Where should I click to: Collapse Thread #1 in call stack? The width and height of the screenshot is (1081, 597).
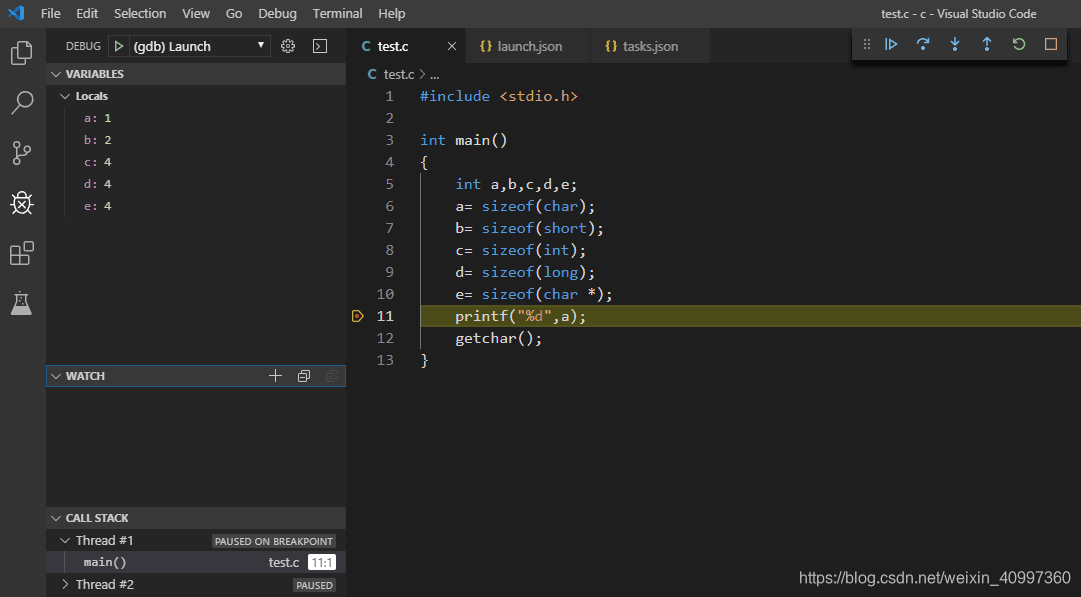(x=65, y=540)
